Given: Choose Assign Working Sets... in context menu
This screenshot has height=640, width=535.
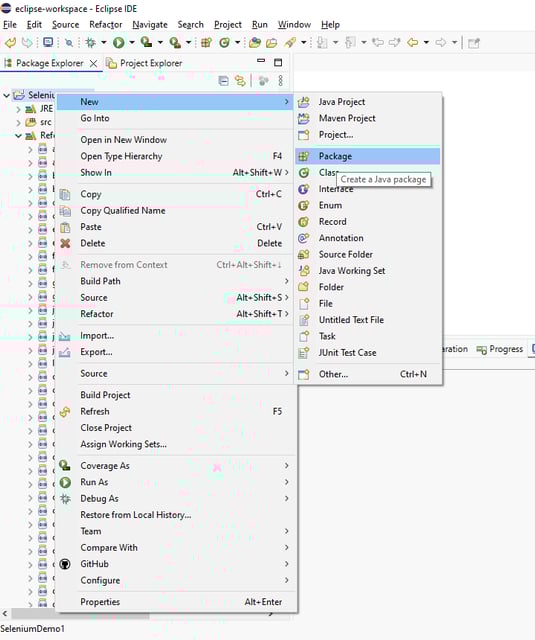Looking at the screenshot, I should (x=175, y=444).
